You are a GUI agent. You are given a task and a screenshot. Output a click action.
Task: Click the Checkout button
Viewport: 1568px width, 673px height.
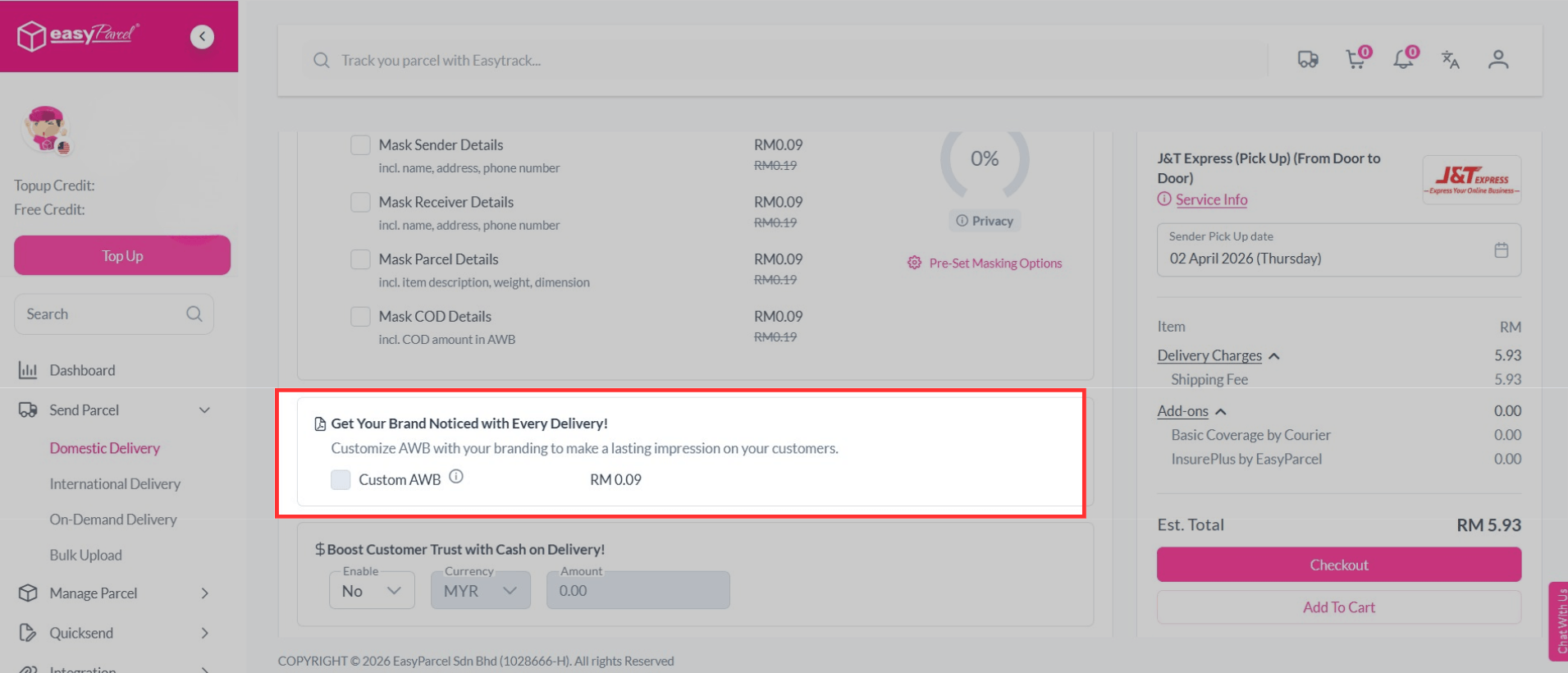[1338, 565]
